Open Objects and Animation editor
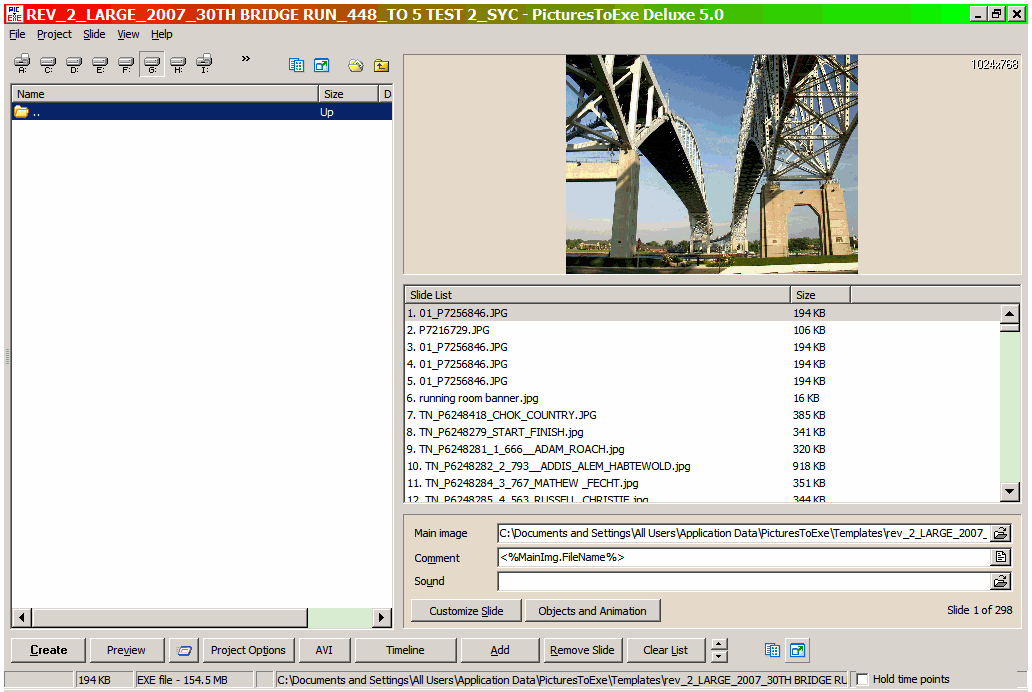Image resolution: width=1032 pixels, height=692 pixels. [592, 611]
